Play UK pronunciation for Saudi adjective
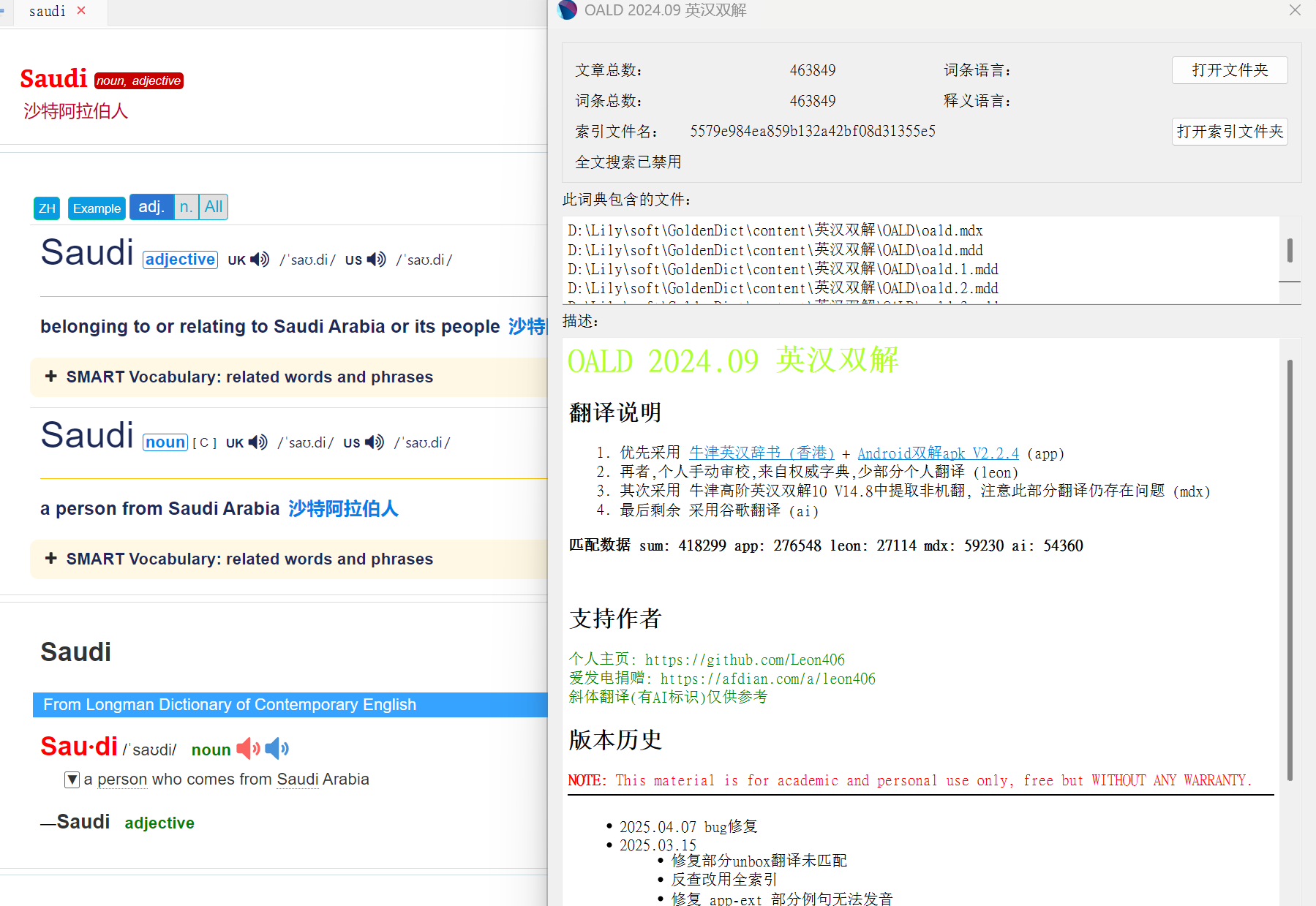This screenshot has width=1316, height=906. (x=260, y=260)
